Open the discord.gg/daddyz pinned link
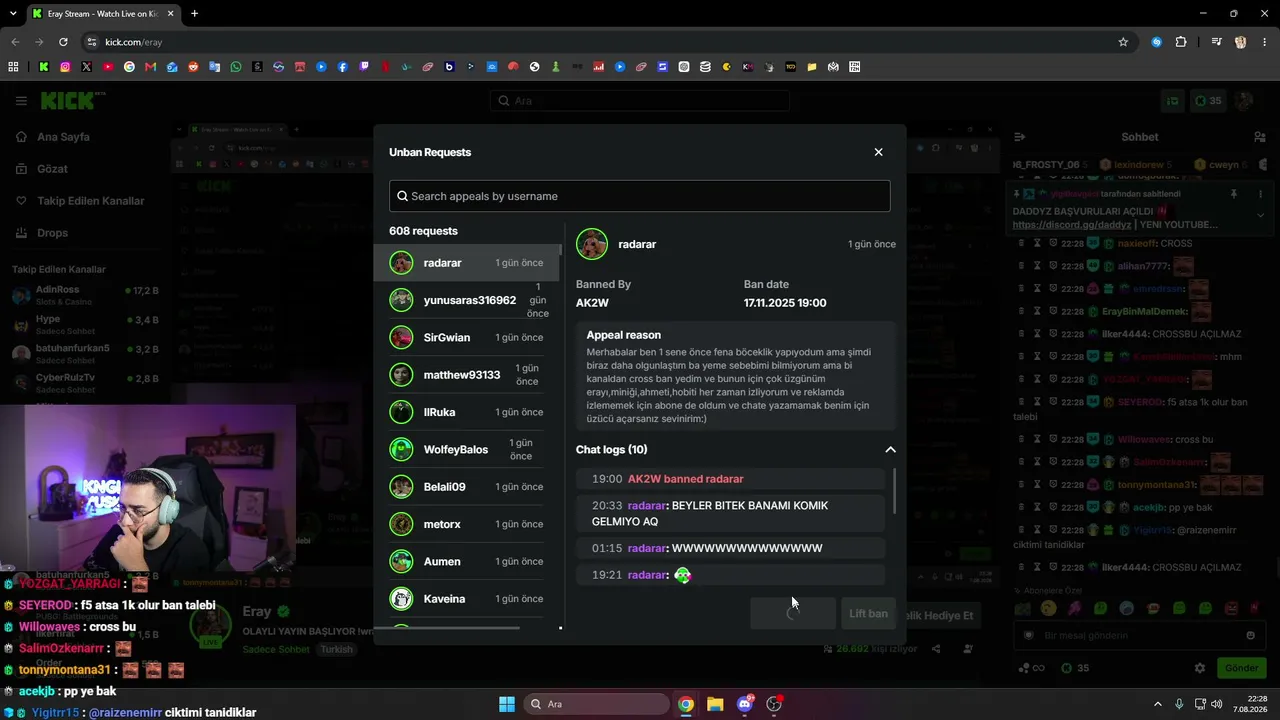Viewport: 1280px width, 720px height. pos(1072,225)
